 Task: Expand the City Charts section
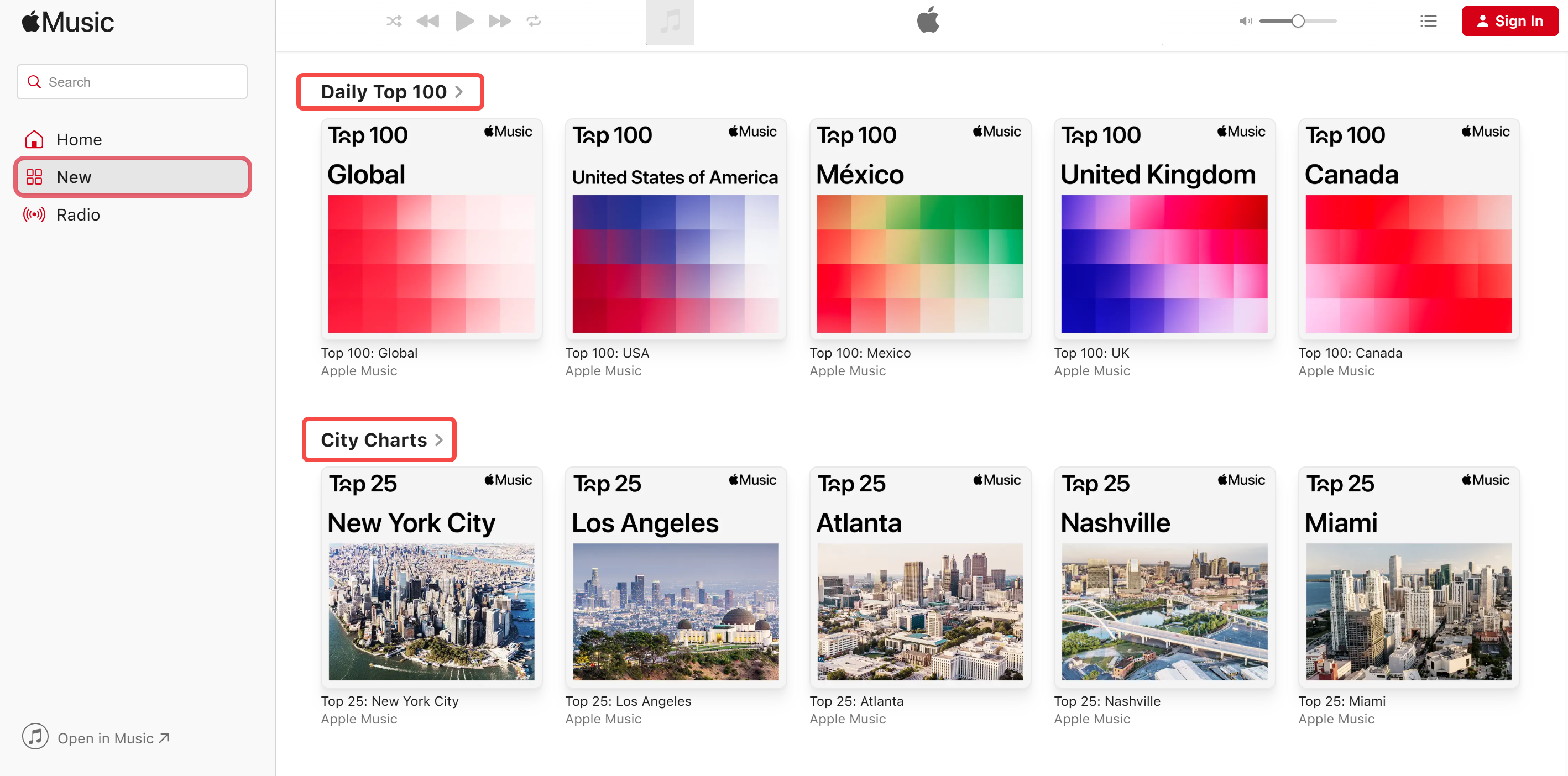click(380, 440)
